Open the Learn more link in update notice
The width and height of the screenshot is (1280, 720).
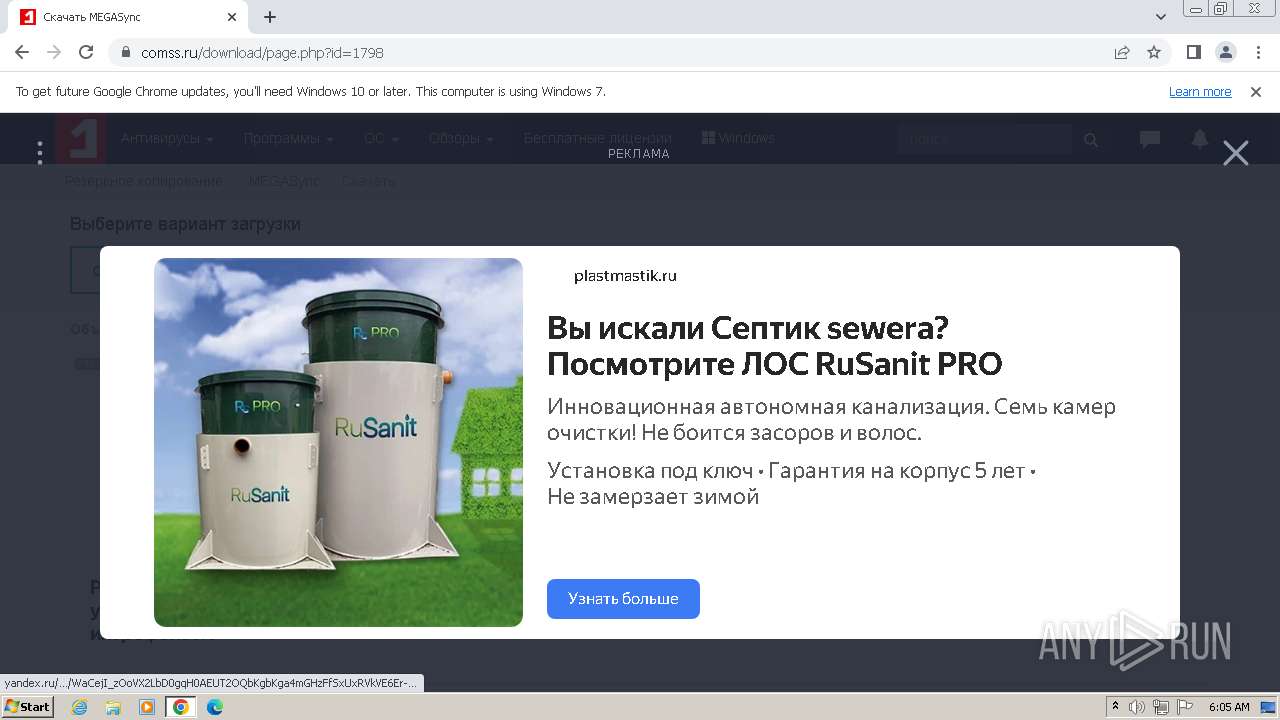pos(1200,92)
